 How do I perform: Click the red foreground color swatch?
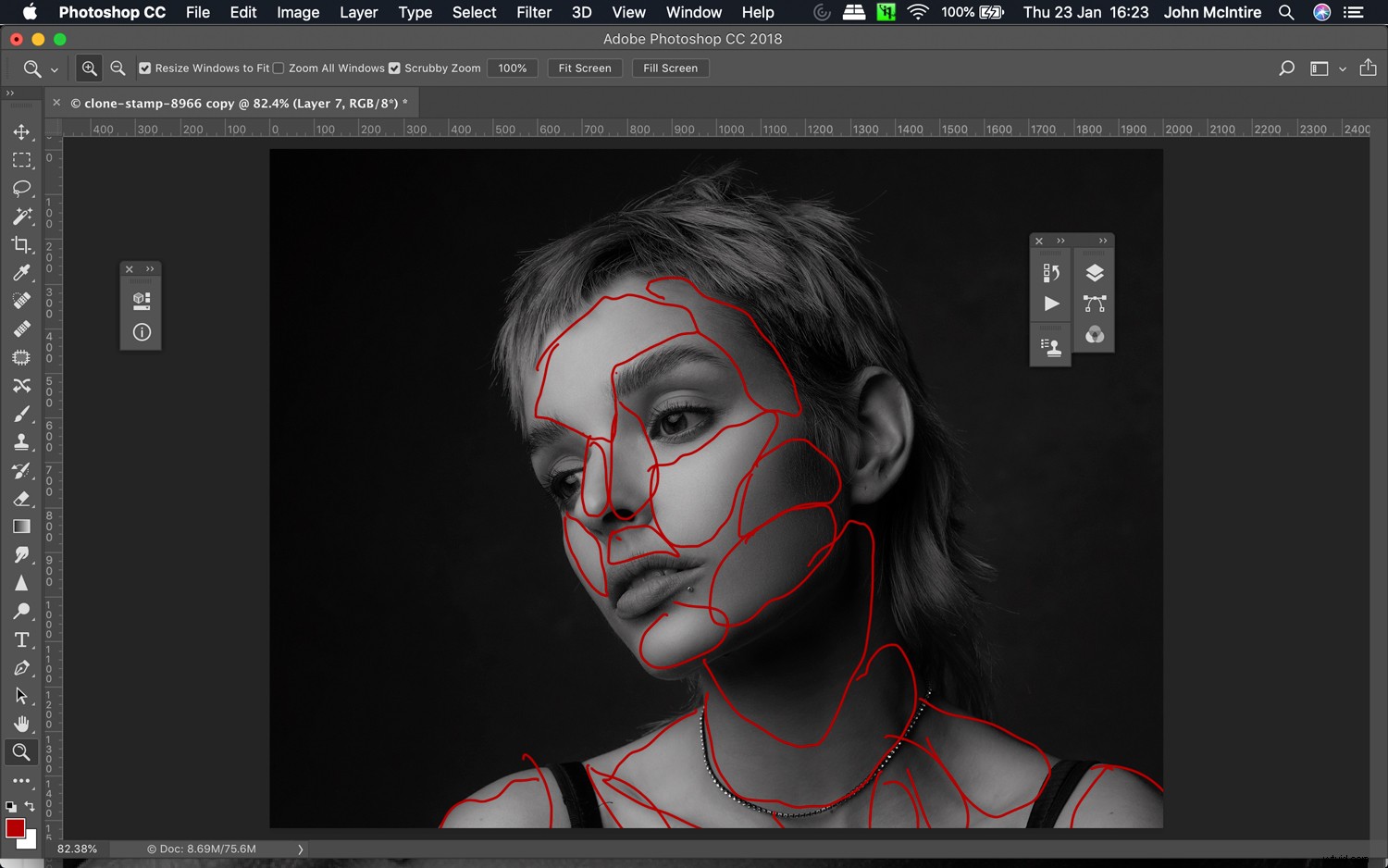pos(17,828)
